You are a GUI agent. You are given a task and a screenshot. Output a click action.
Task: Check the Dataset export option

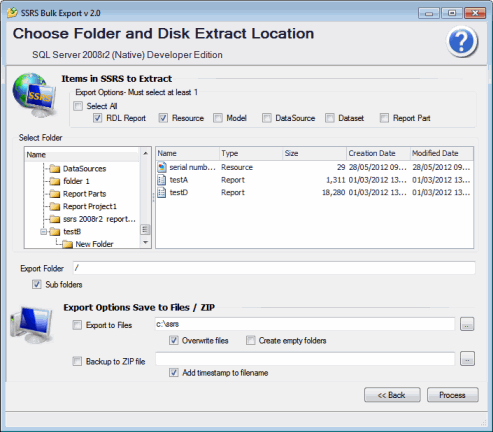[330, 118]
